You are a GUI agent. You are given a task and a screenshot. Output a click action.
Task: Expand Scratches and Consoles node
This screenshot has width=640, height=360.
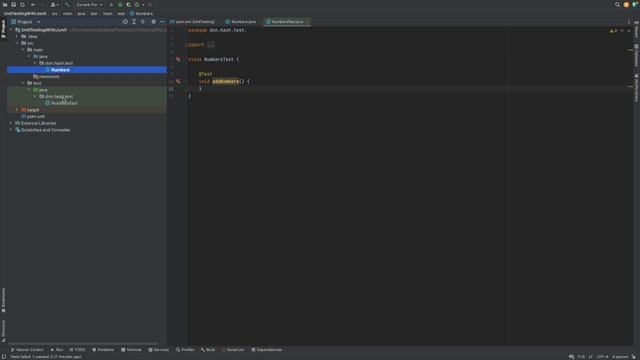tap(11, 130)
